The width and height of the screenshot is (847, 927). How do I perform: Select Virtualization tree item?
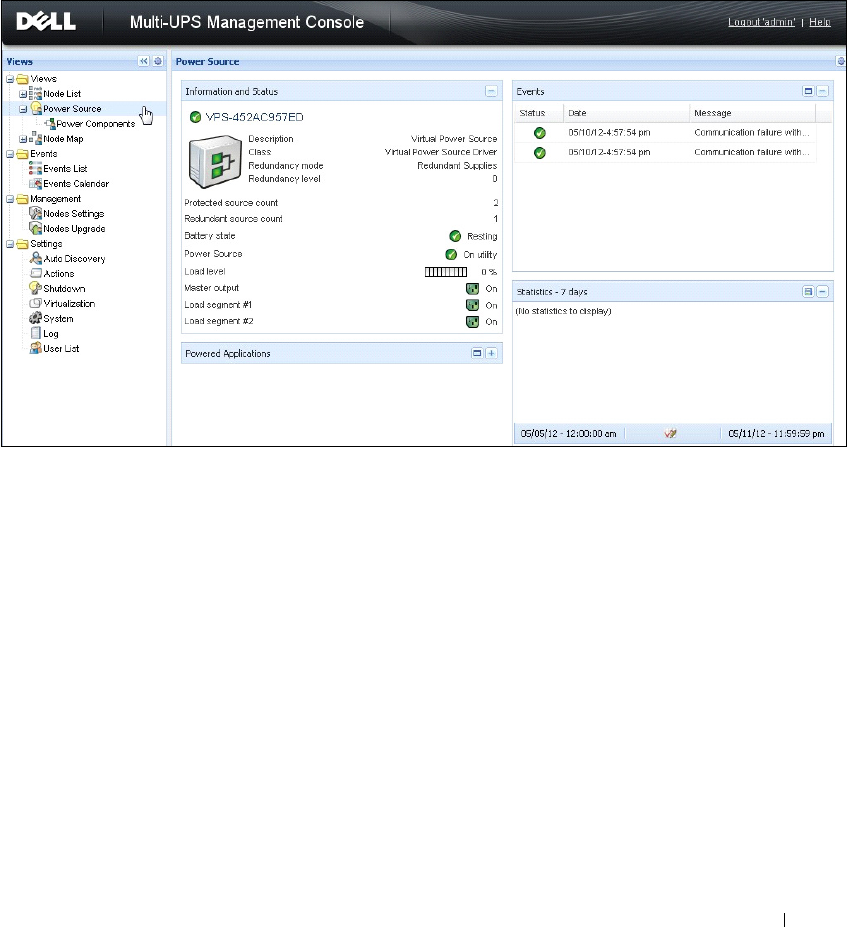[x=69, y=304]
